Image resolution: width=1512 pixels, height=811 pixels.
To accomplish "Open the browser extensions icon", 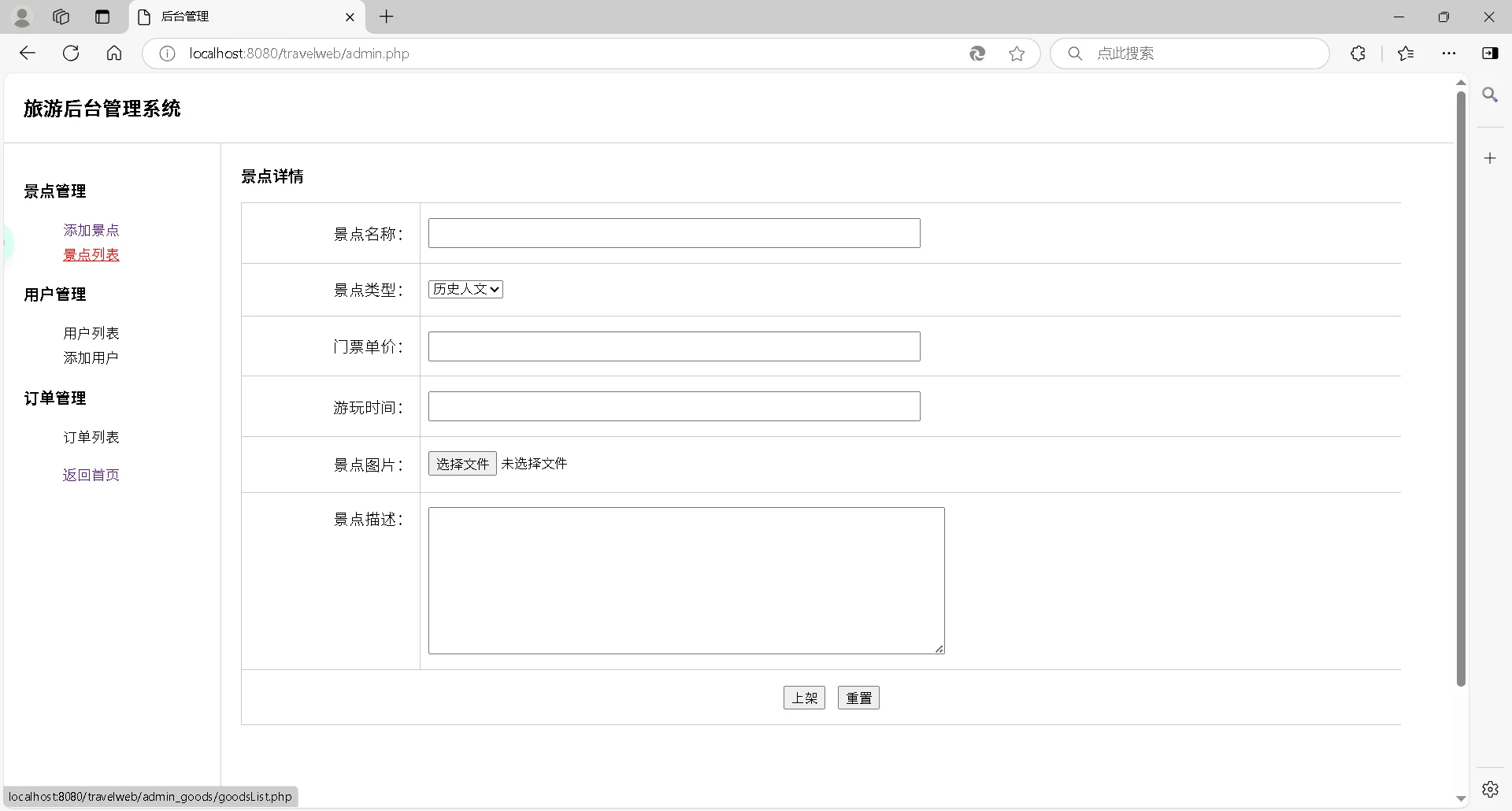I will [x=1358, y=54].
